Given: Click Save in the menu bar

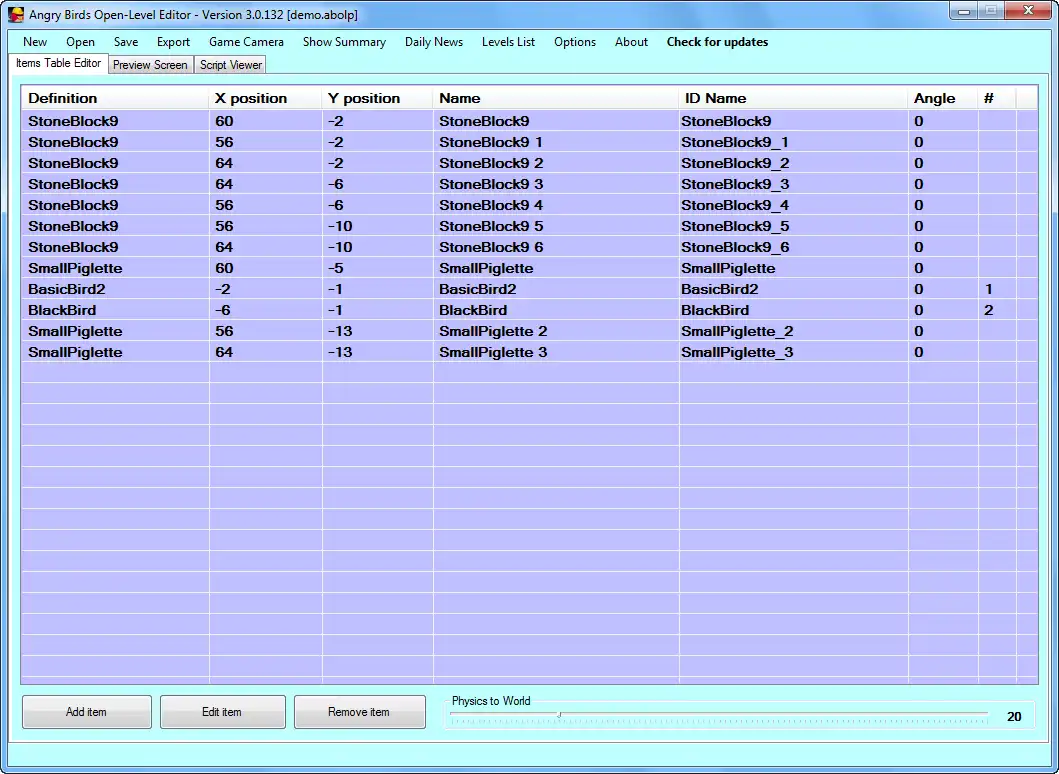Looking at the screenshot, I should (x=126, y=42).
